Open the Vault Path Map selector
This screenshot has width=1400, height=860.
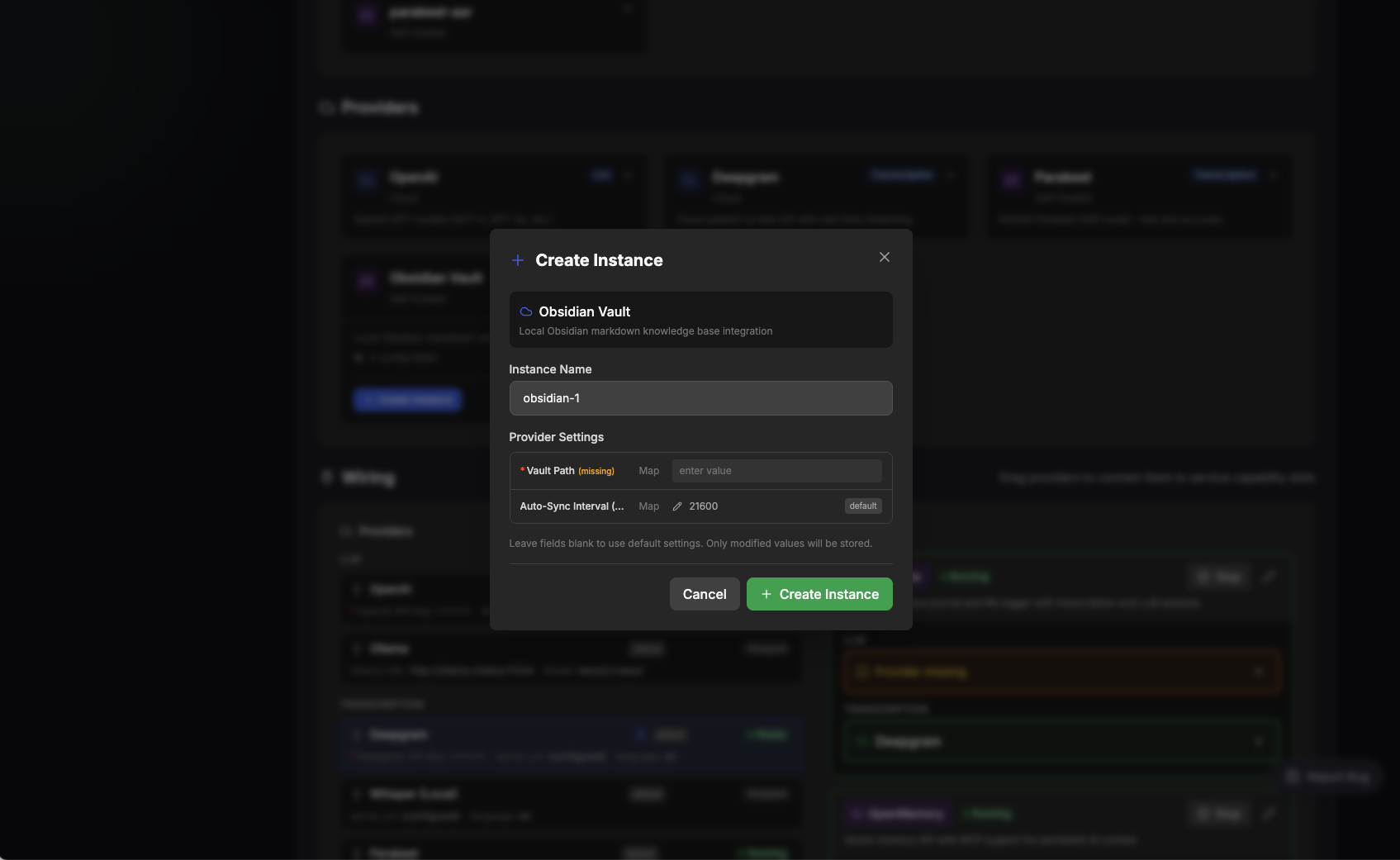tap(648, 470)
